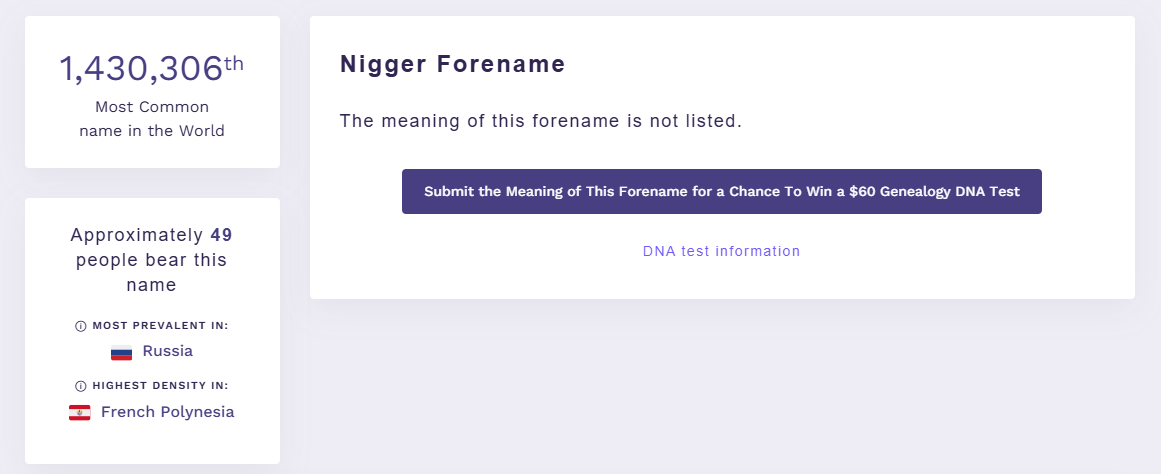Click the Forename heading at the card top
Screen dimensions: 1161x474
[x=452, y=65]
